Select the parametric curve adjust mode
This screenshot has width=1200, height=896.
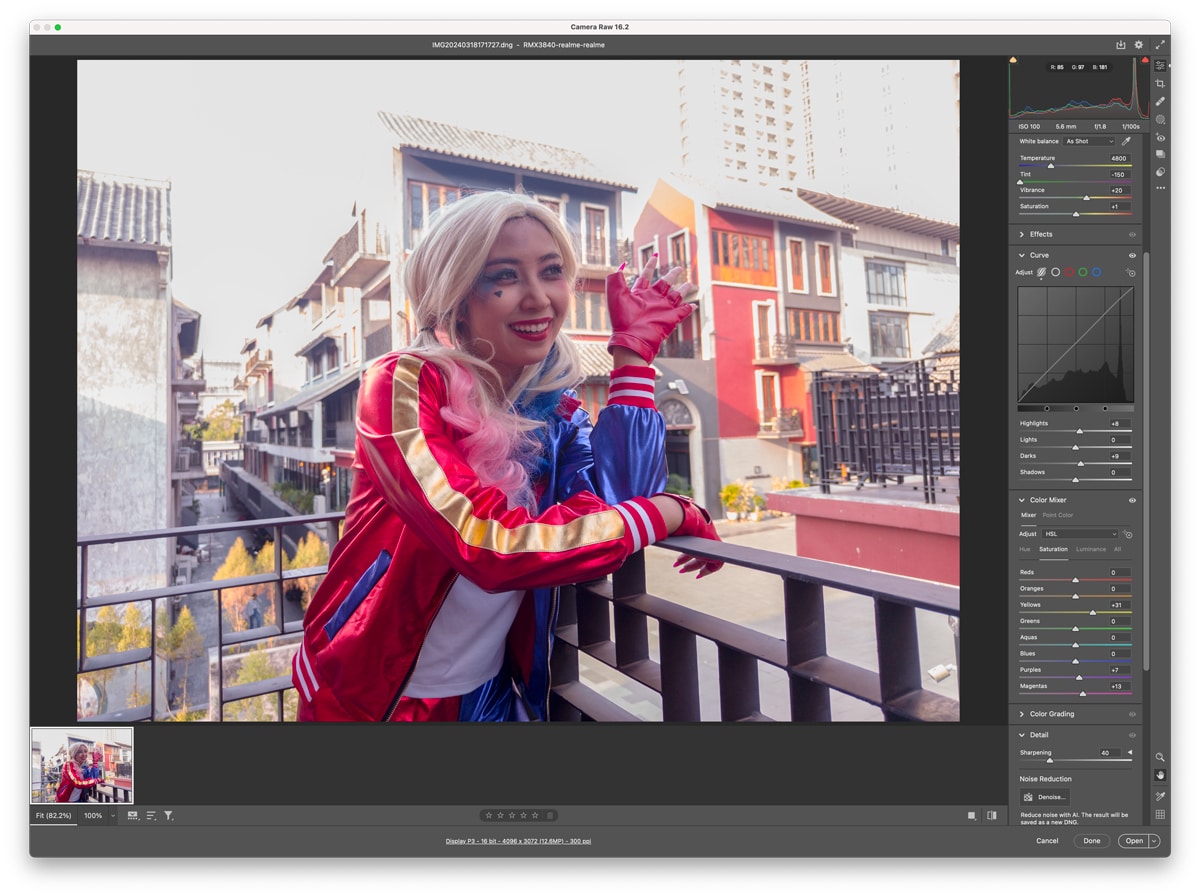tap(1041, 272)
